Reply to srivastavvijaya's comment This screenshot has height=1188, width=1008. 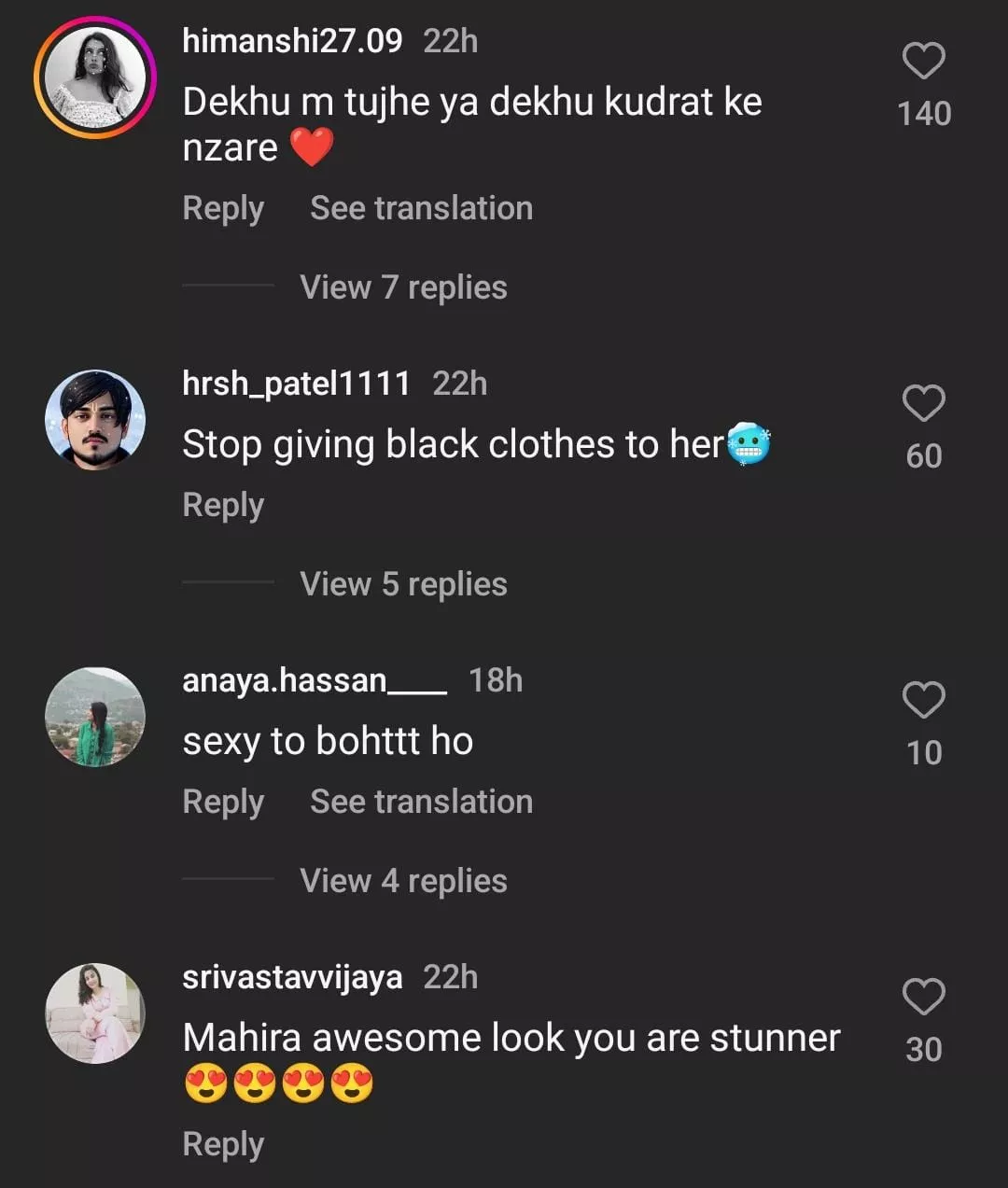[x=223, y=1144]
